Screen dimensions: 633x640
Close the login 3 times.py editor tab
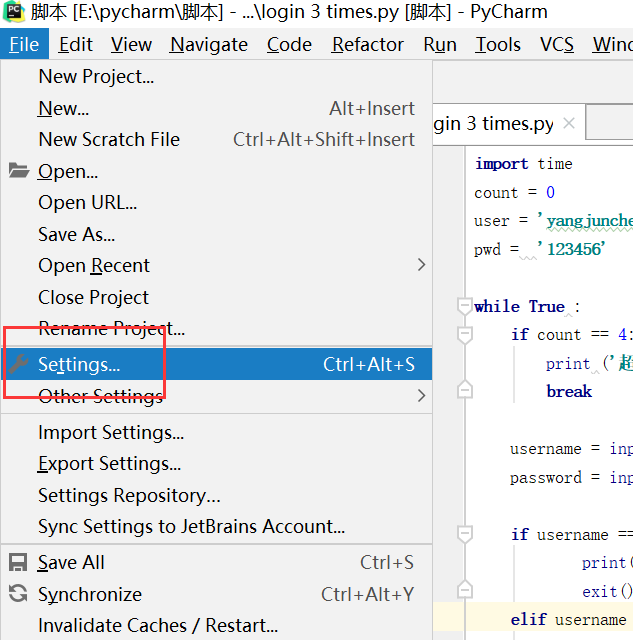point(569,123)
